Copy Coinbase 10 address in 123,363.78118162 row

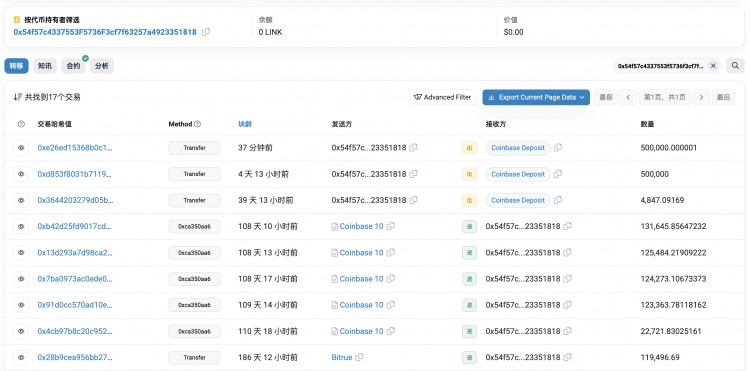pyautogui.click(x=390, y=305)
